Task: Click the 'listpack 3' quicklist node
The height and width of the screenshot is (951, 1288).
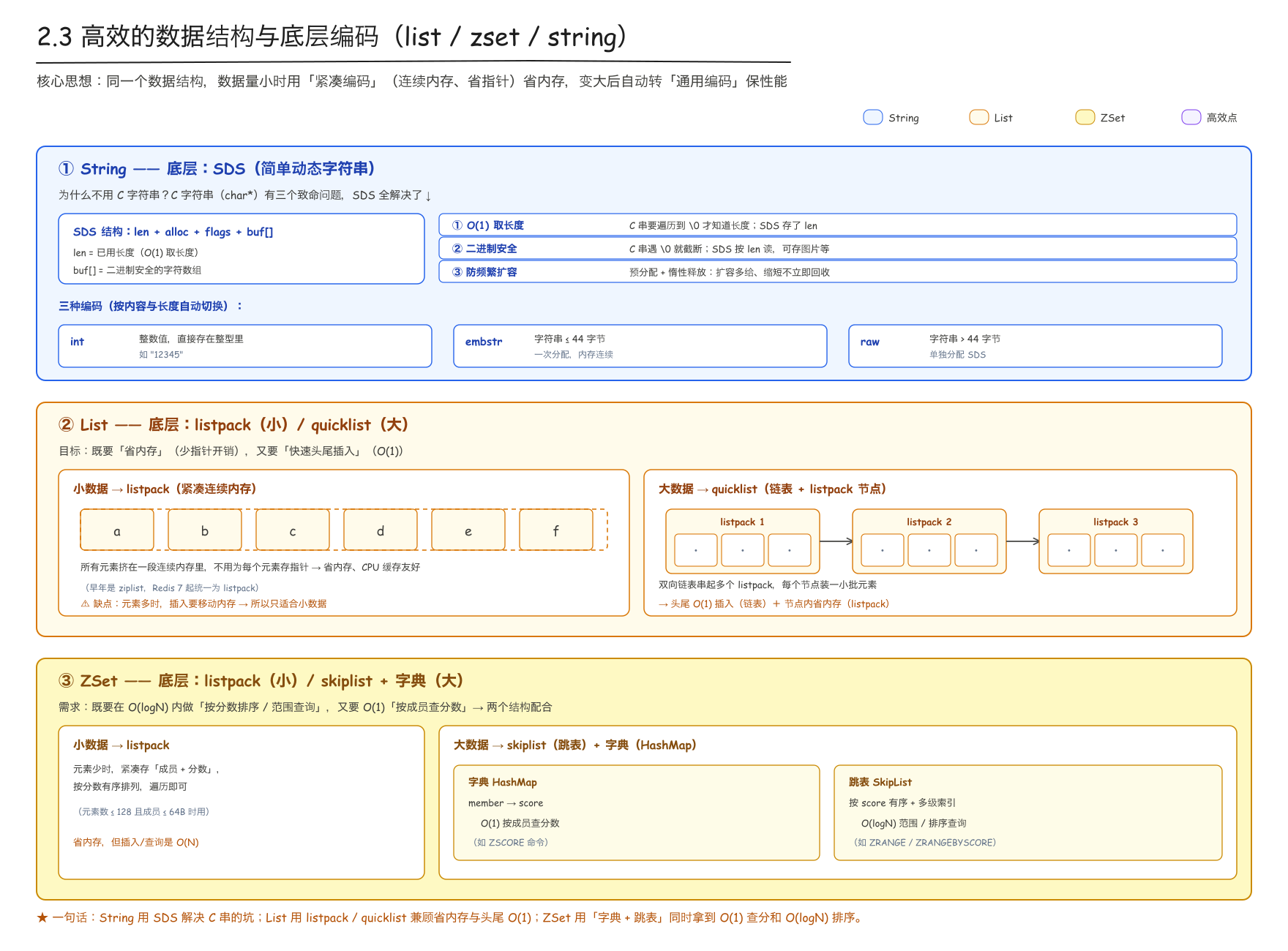Action: pyautogui.click(x=1116, y=541)
